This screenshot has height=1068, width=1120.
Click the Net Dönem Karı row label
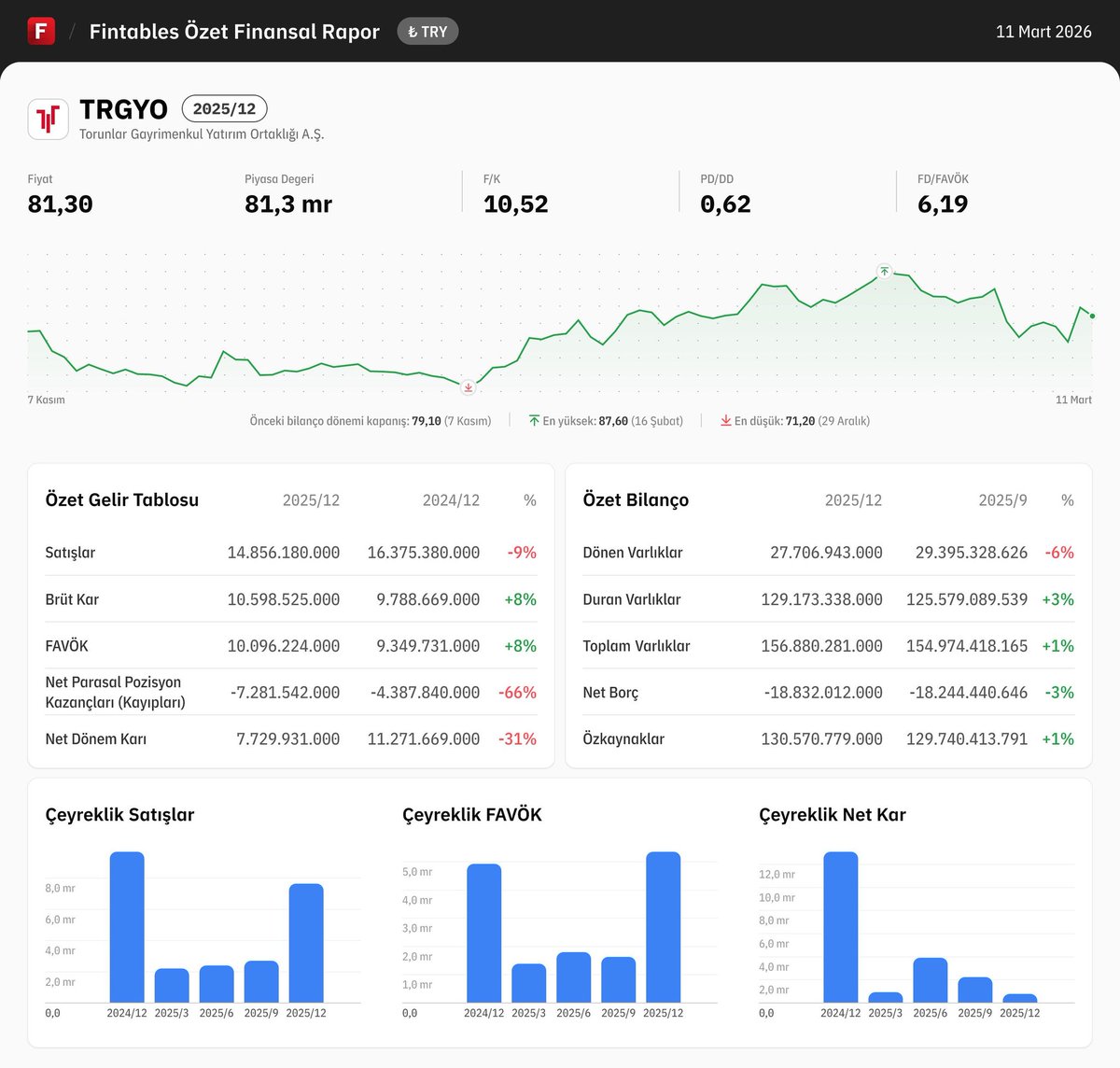96,739
